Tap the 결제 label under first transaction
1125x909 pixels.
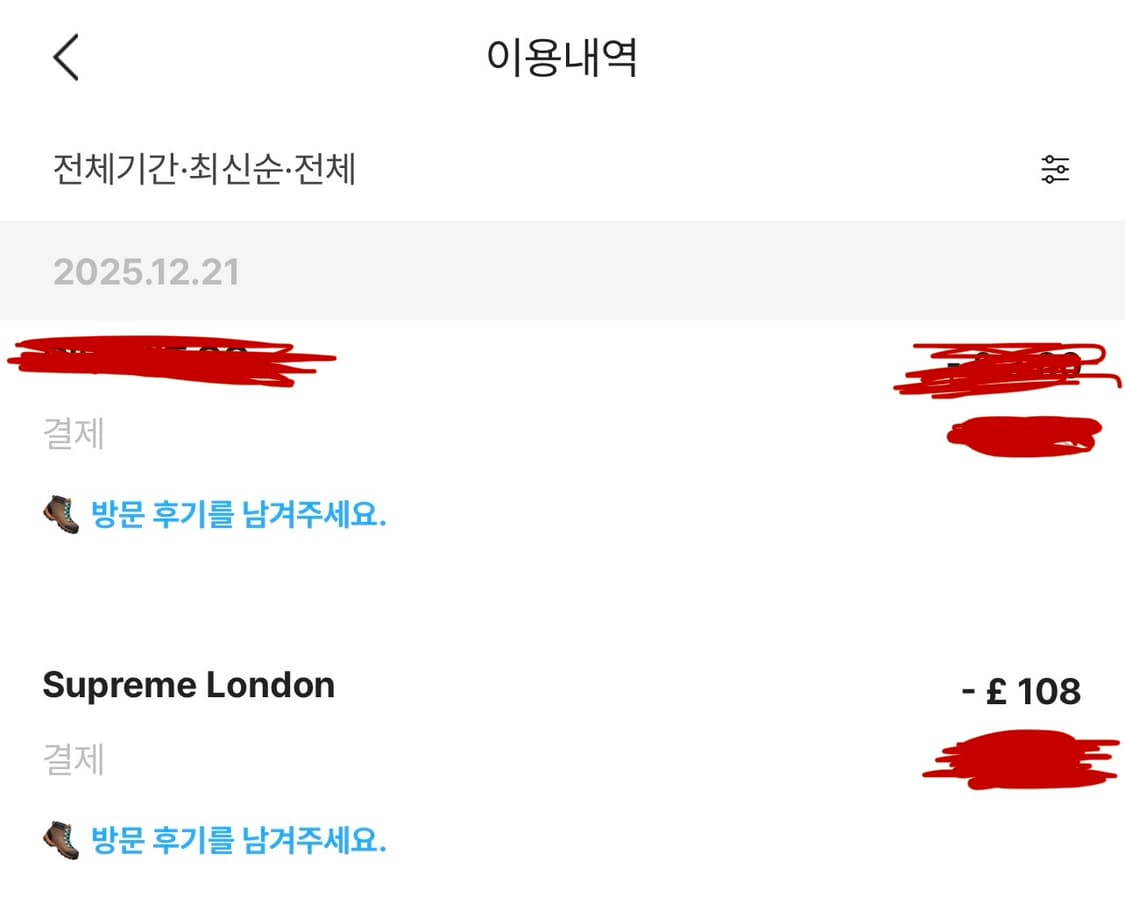(73, 435)
